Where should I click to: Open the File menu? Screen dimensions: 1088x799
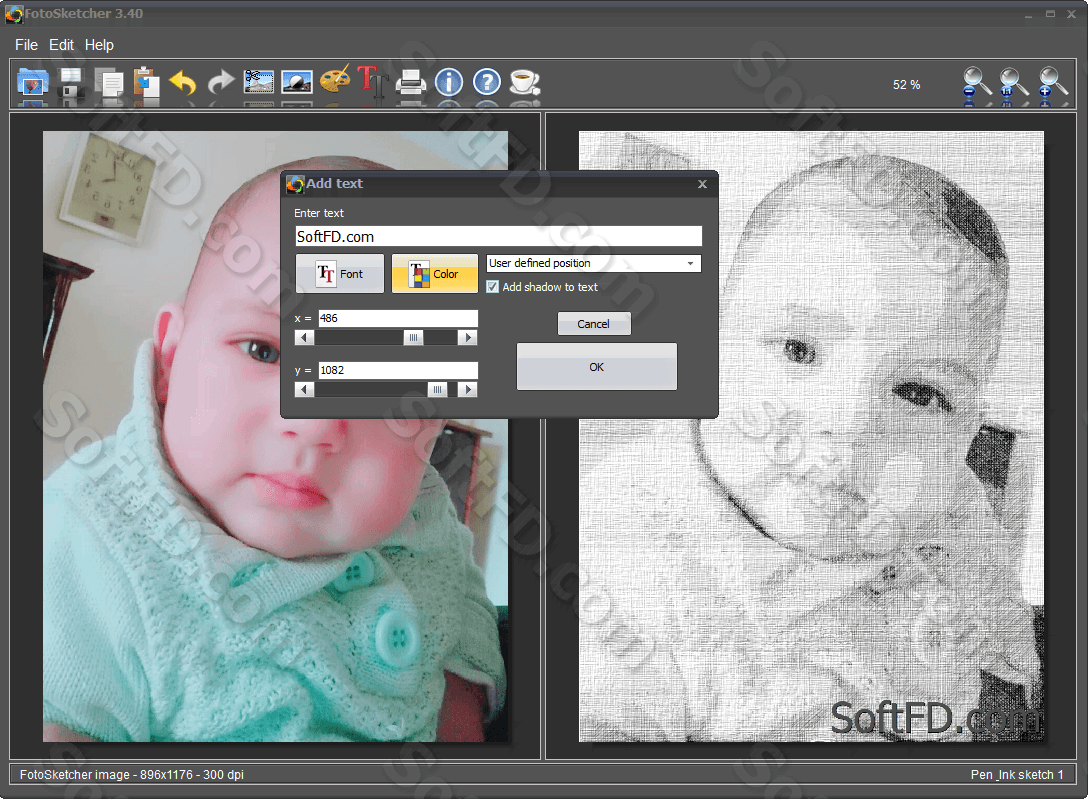pos(26,45)
